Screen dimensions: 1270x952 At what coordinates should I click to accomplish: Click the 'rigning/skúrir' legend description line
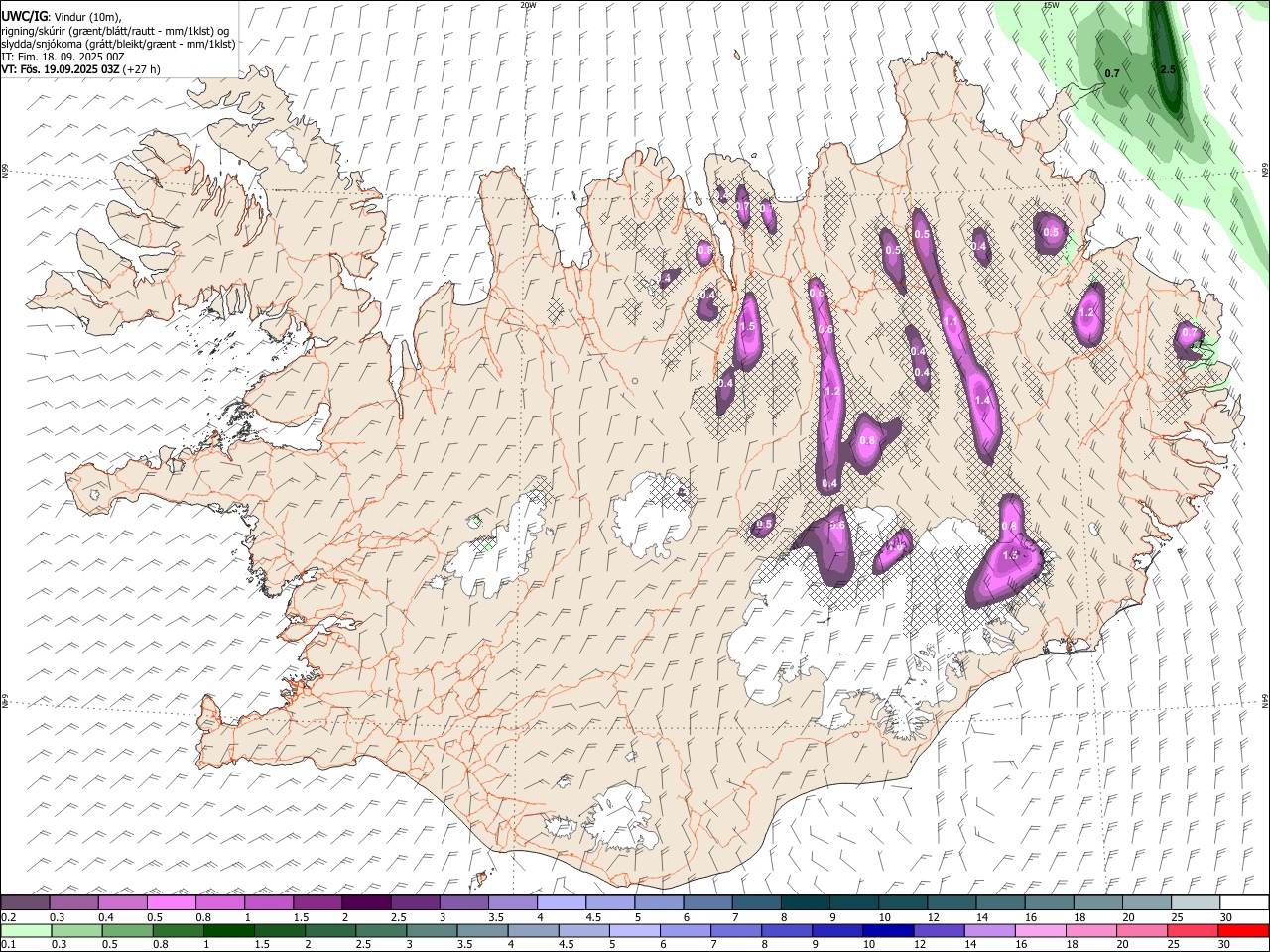(x=115, y=30)
